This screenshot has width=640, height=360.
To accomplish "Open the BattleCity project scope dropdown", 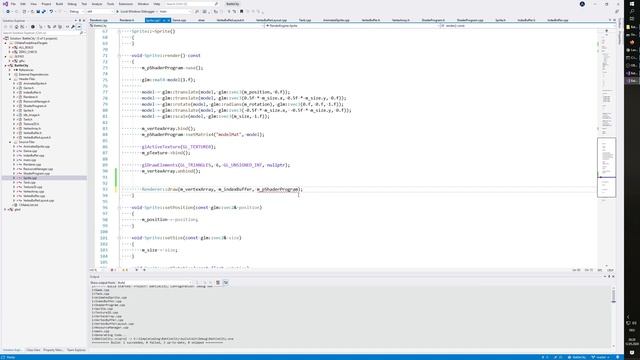I will [176, 26].
